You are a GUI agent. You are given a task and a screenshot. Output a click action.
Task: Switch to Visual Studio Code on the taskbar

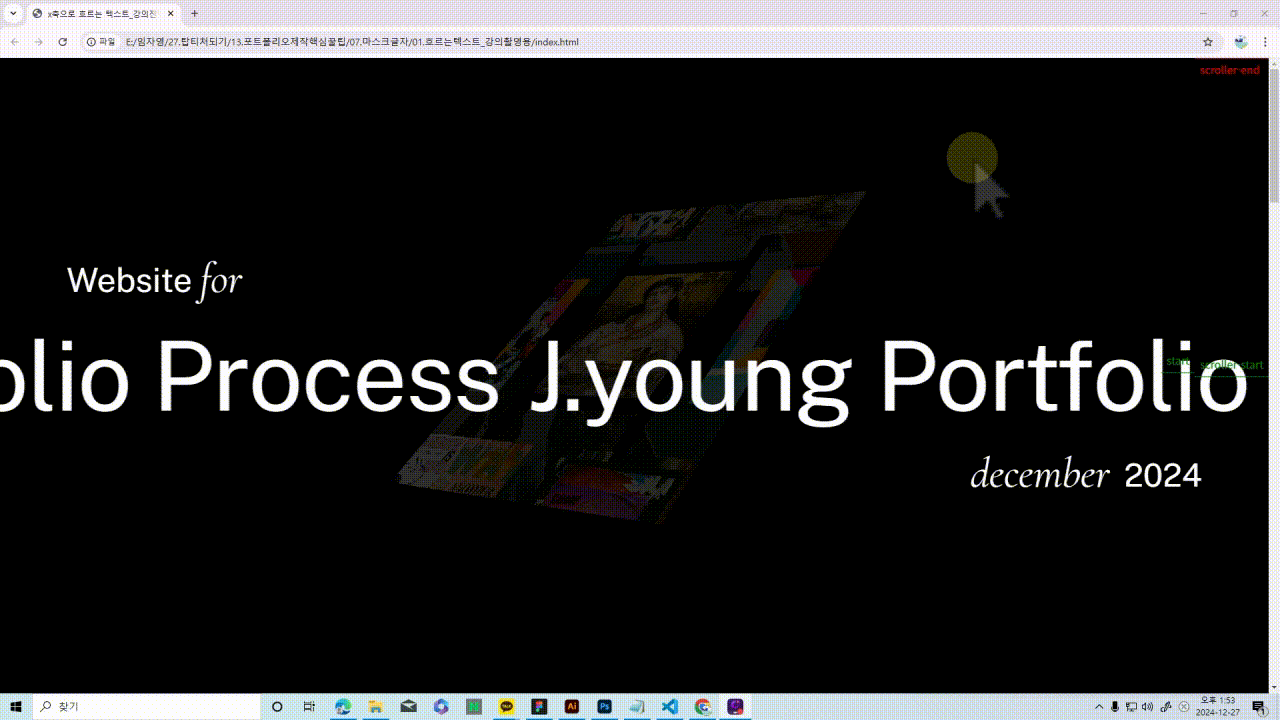670,707
